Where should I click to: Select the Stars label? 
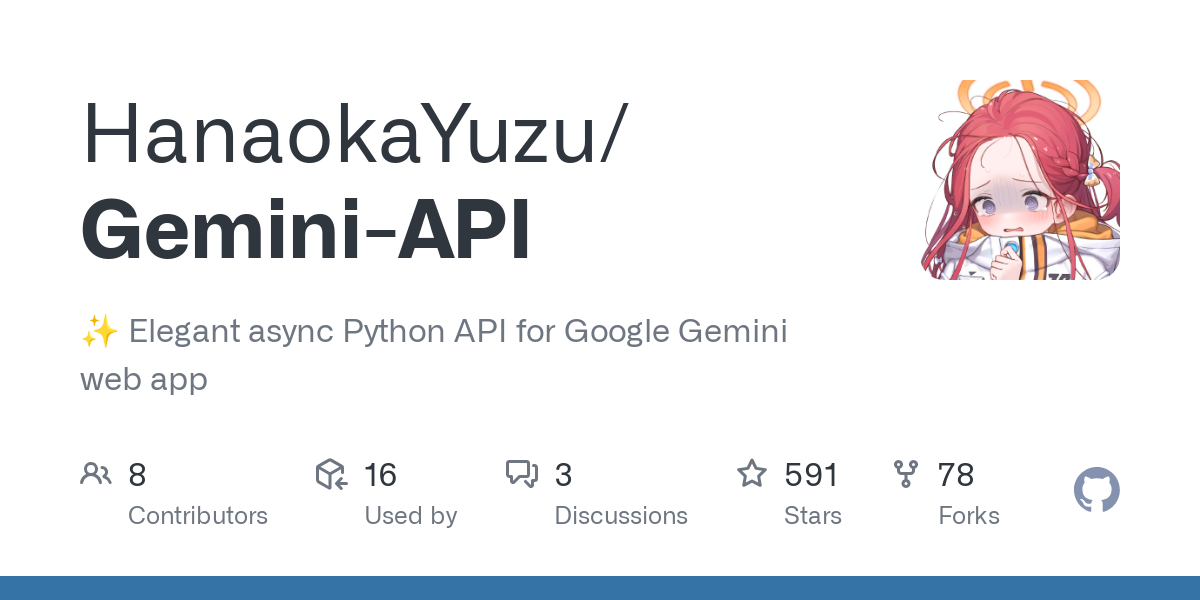813,516
